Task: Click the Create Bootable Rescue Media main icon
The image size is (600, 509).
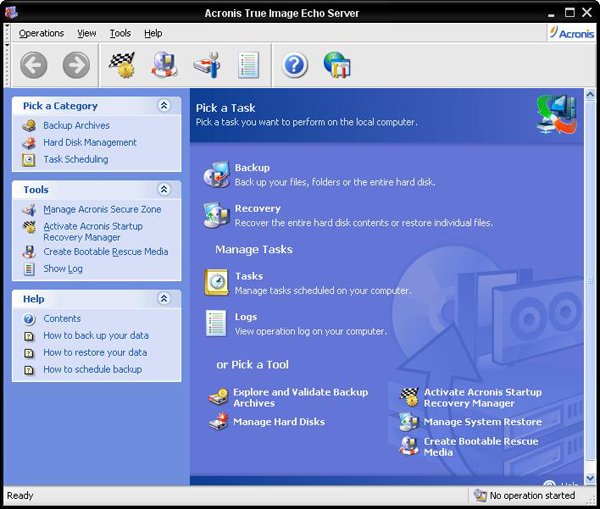Action: [x=409, y=446]
